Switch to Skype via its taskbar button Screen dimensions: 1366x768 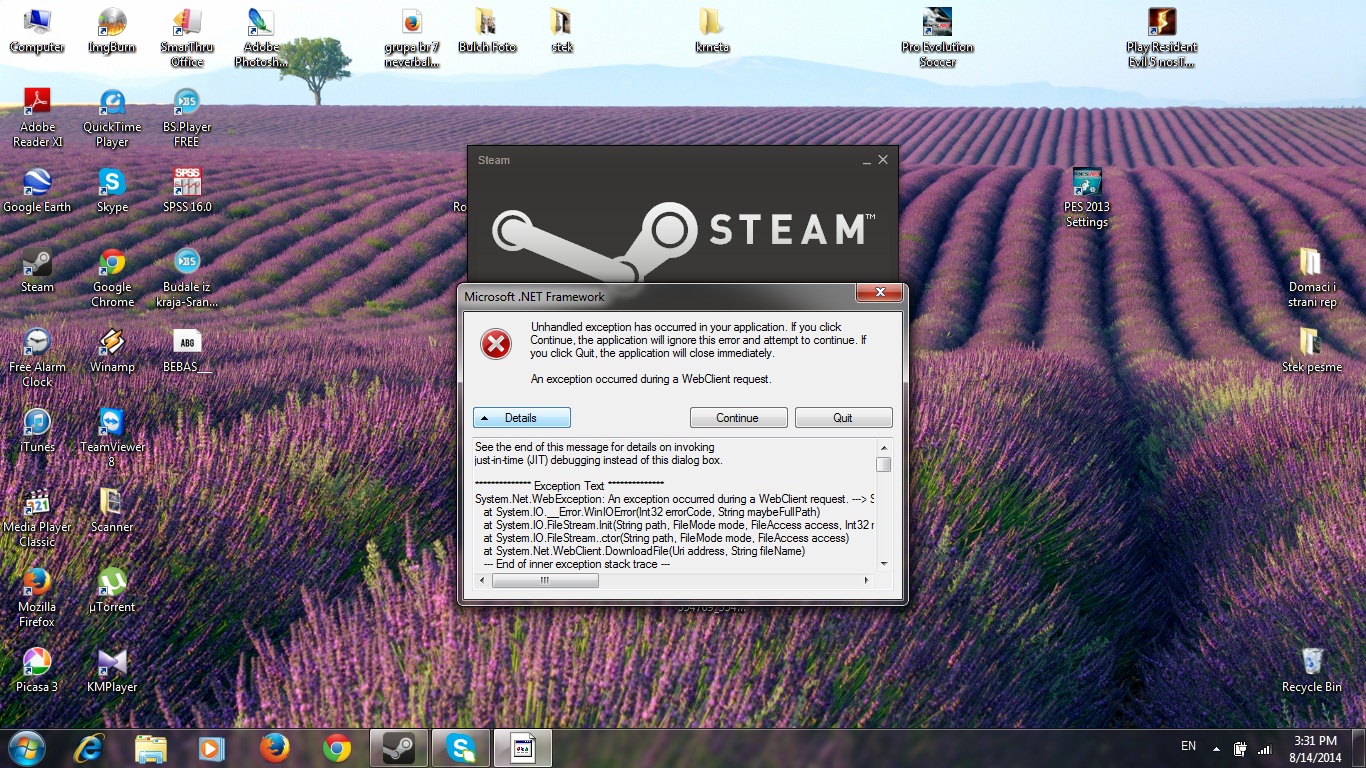pos(461,748)
